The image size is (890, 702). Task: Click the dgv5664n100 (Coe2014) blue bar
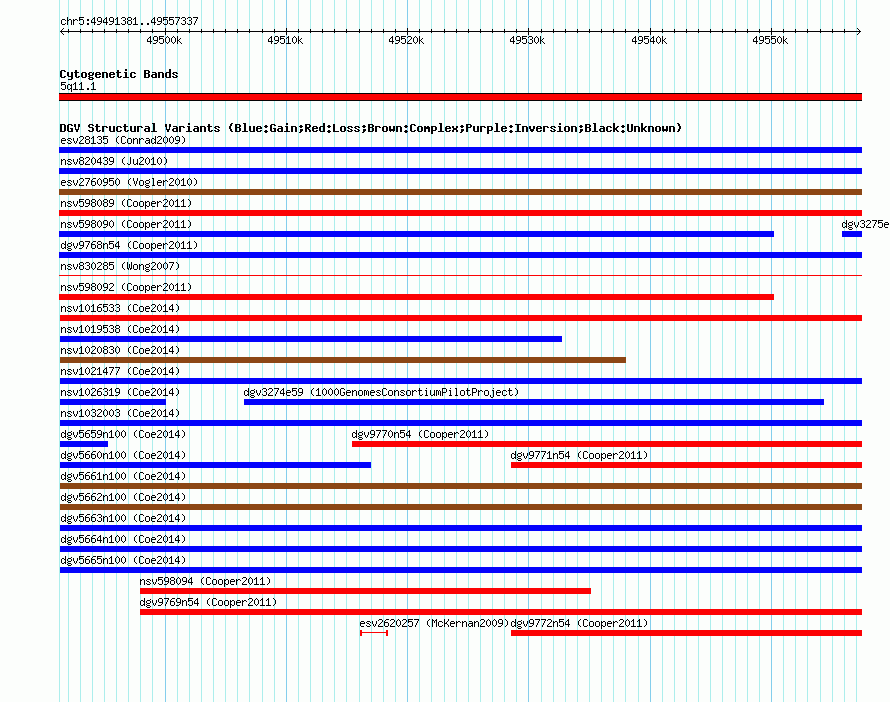coord(460,549)
